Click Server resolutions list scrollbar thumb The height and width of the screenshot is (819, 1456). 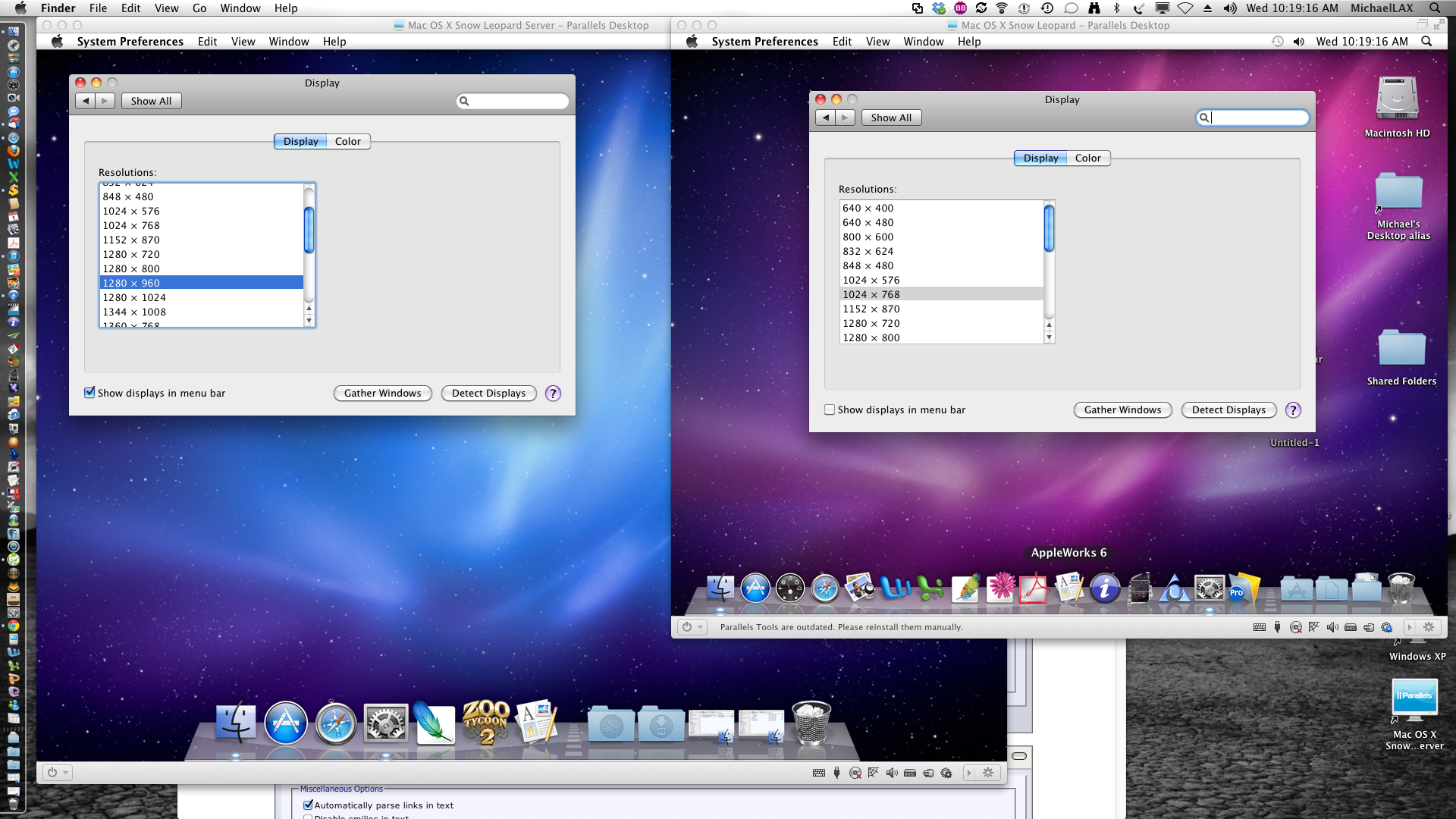point(309,230)
